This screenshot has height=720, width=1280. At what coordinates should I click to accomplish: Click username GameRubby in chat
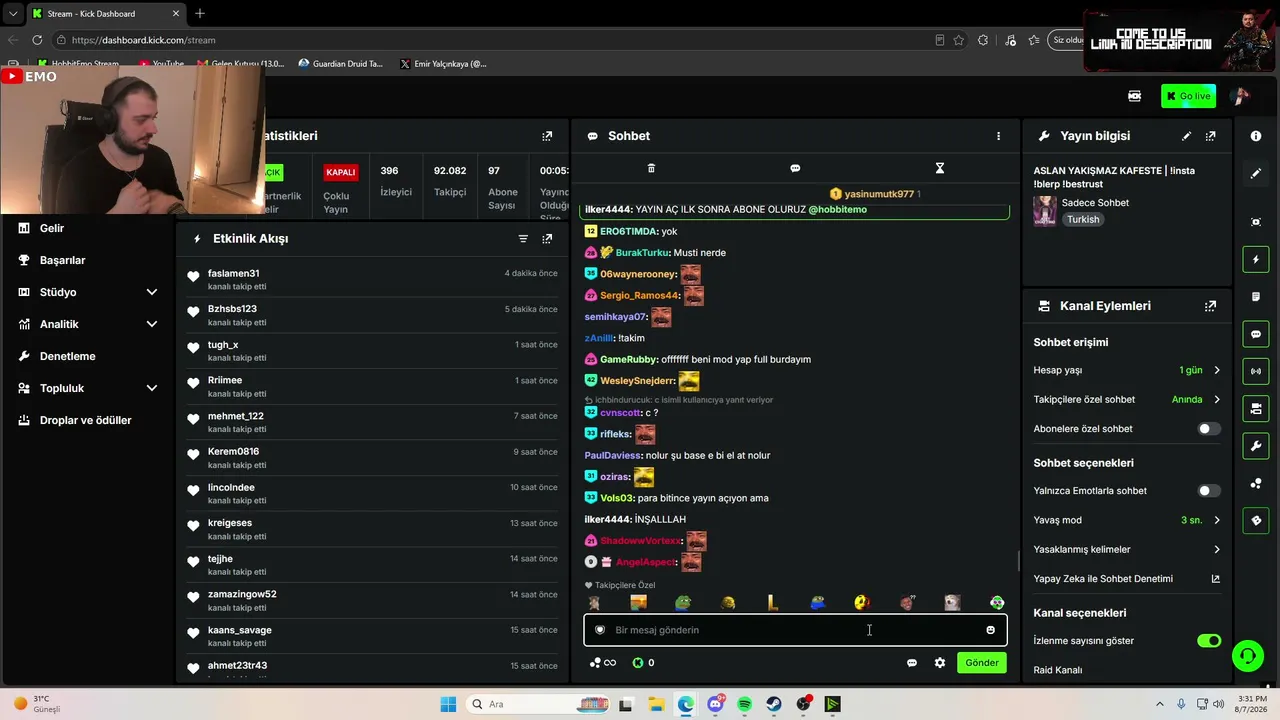pyautogui.click(x=628, y=359)
